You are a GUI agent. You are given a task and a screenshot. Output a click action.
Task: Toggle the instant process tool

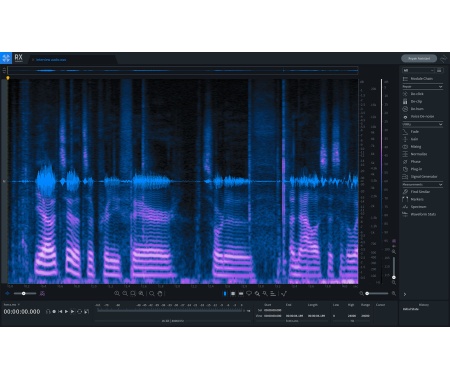coord(284,294)
